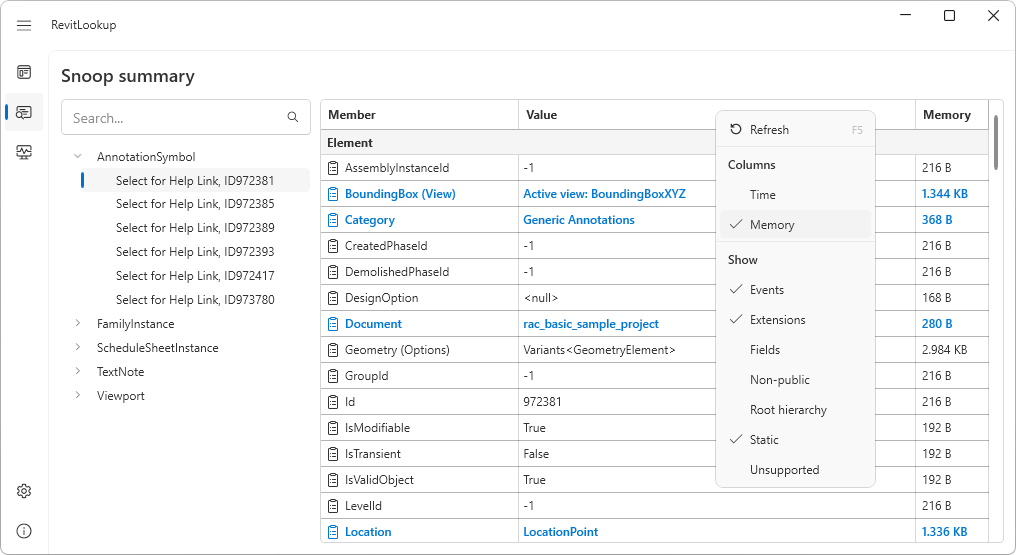Expand the FamilyInstance tree node
Image resolution: width=1016 pixels, height=555 pixels.
click(78, 324)
